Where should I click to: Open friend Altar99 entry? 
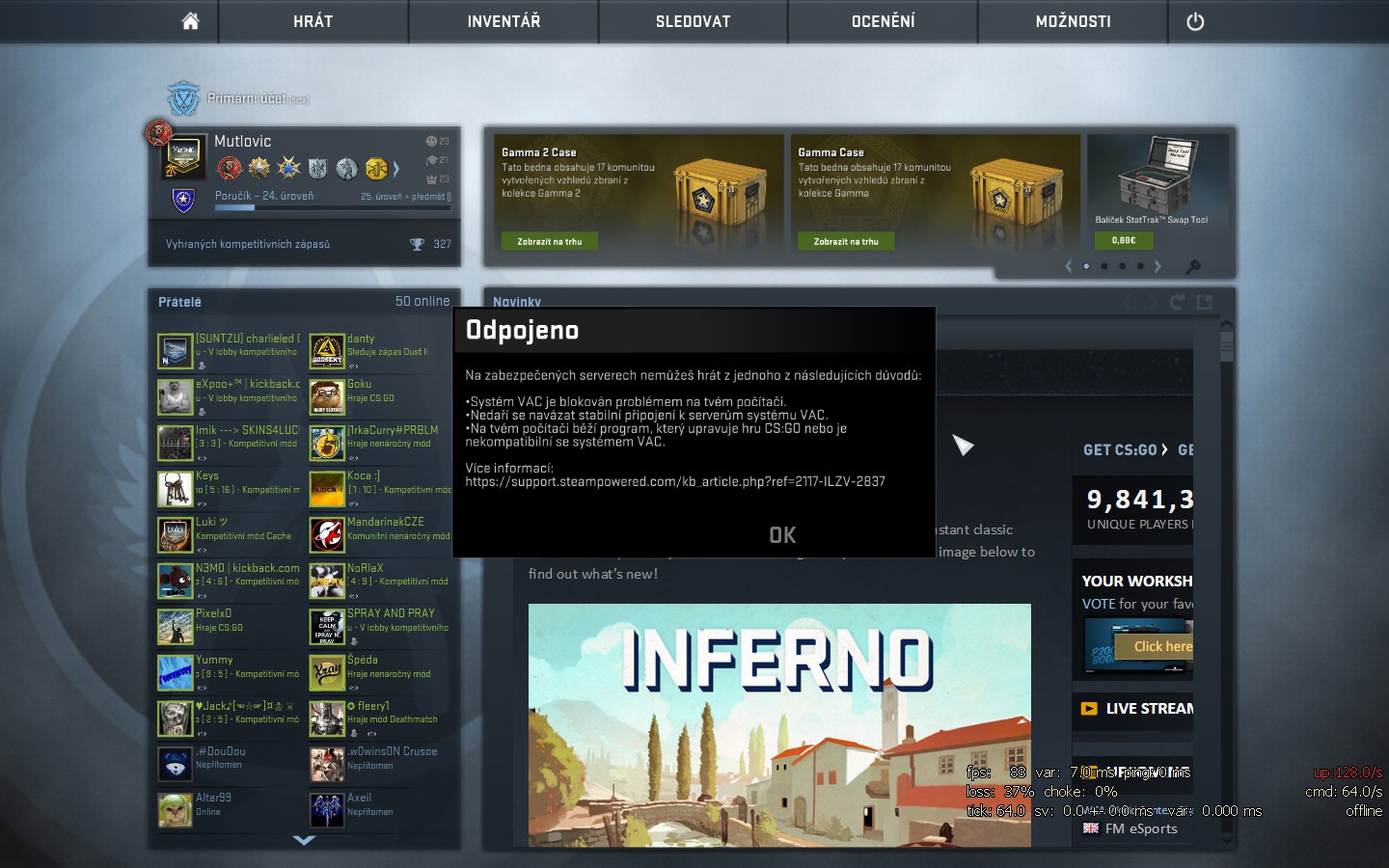point(230,810)
